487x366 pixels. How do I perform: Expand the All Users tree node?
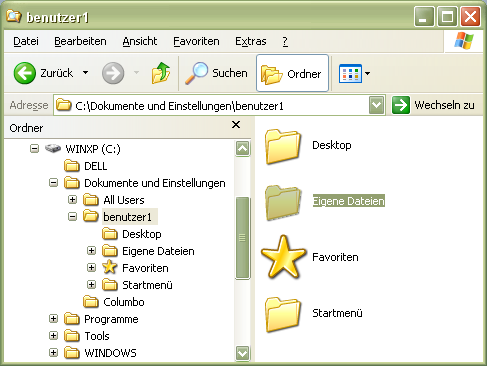tap(72, 199)
